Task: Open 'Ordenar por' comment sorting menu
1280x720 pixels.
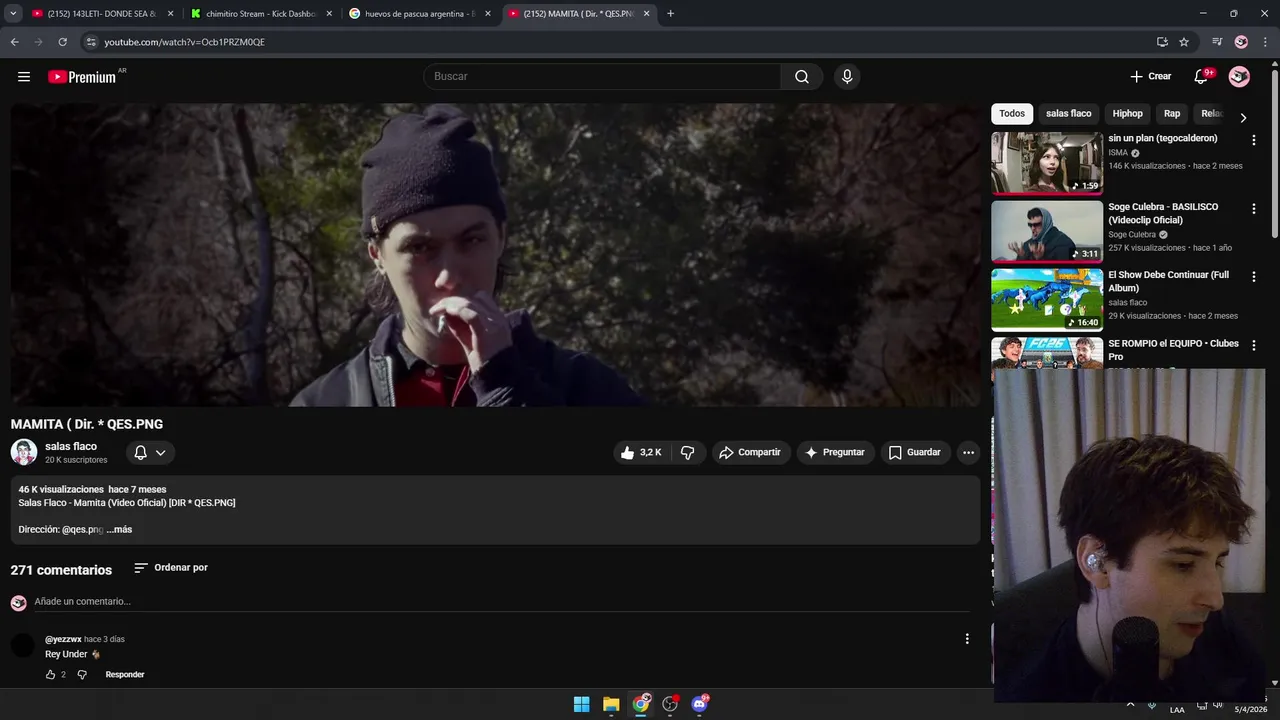Action: 171,568
